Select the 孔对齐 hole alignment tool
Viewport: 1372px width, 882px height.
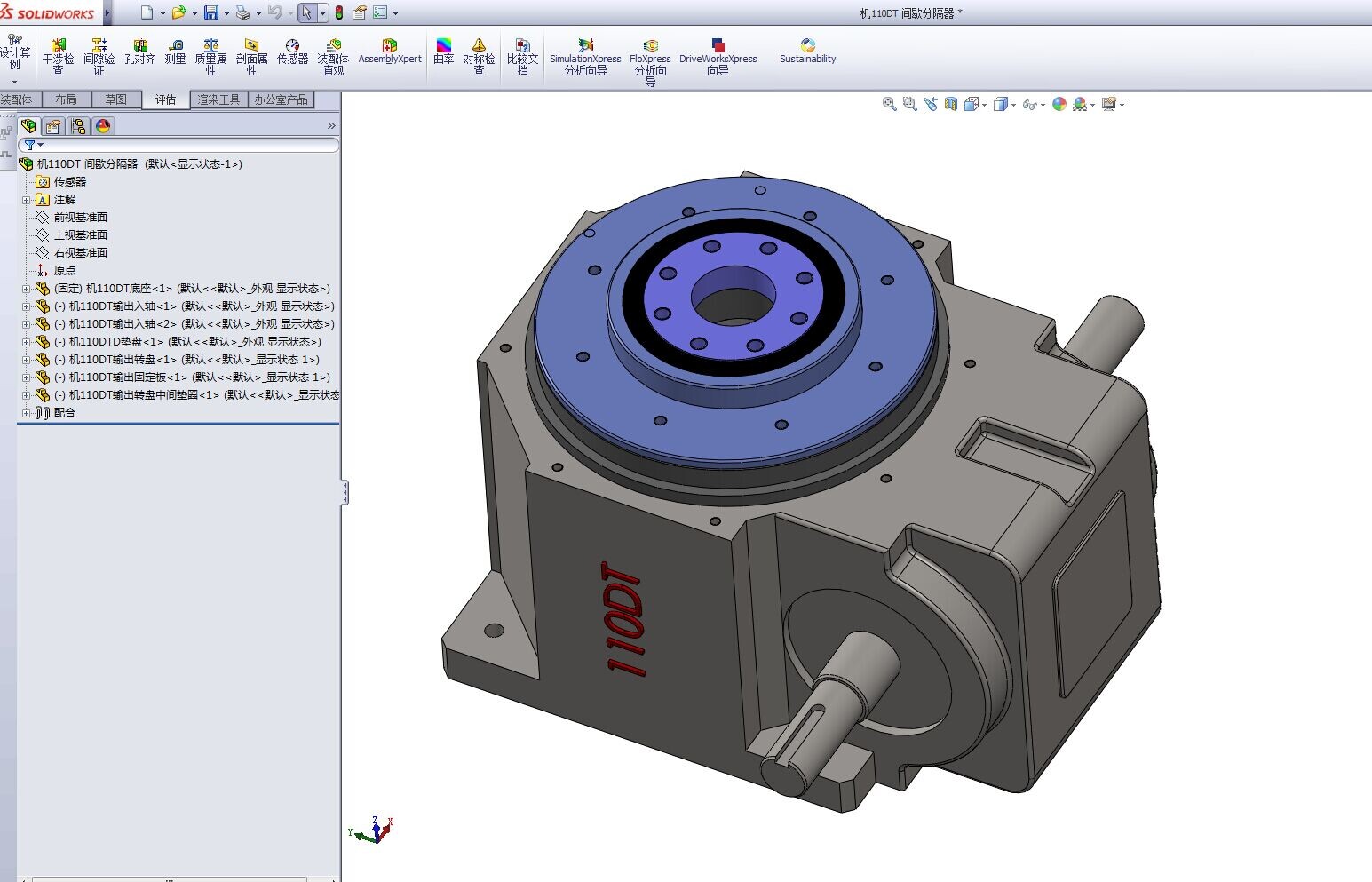139,52
